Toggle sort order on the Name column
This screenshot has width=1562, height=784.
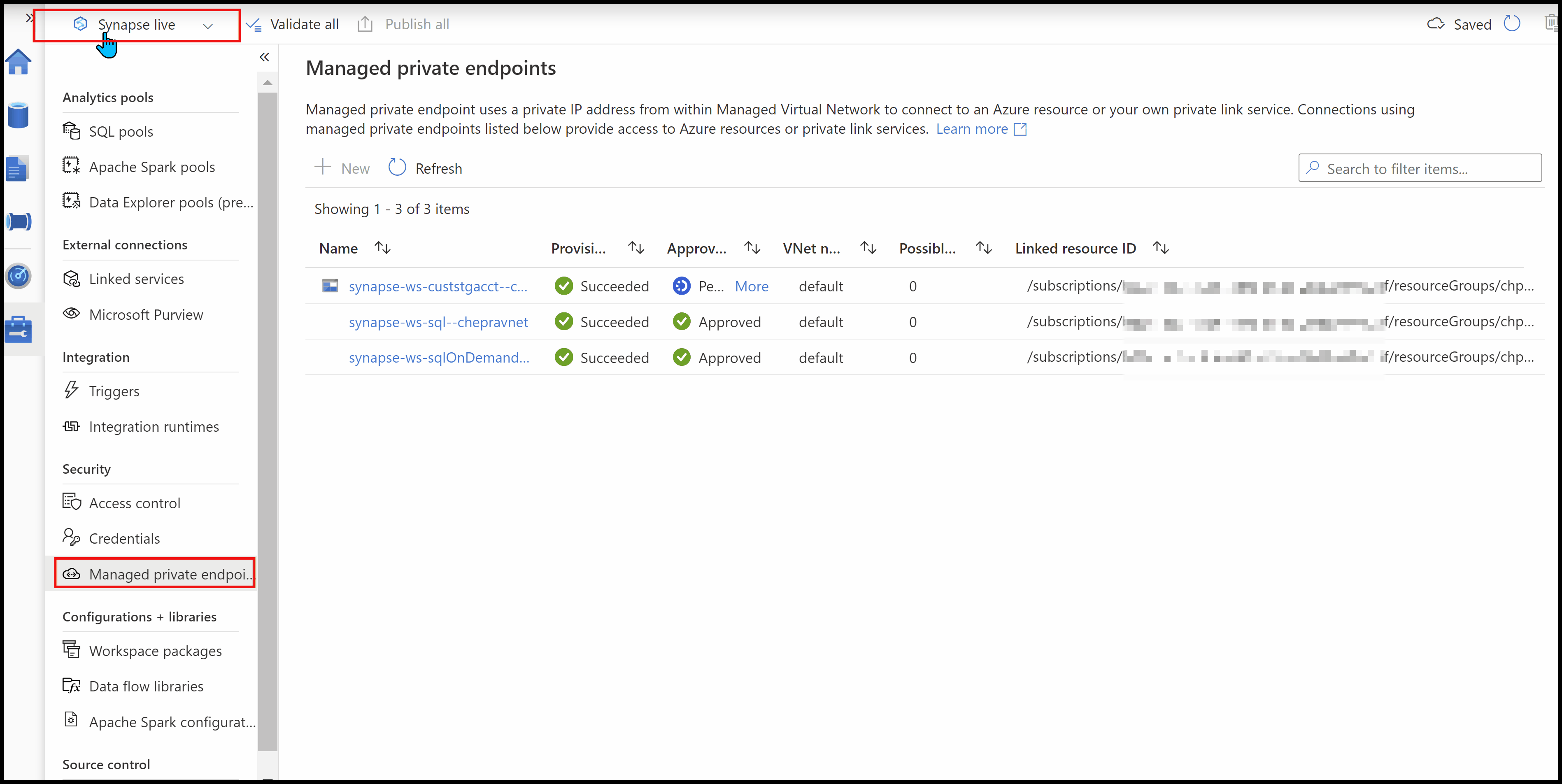click(x=383, y=247)
